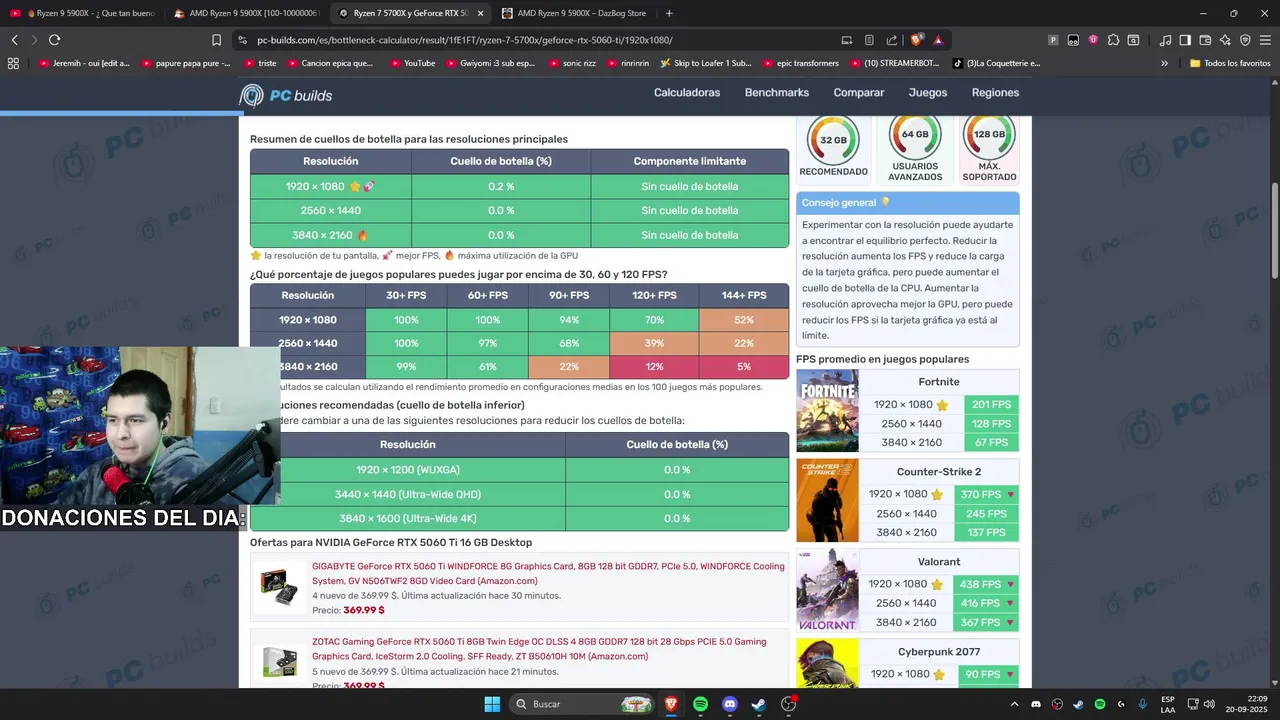Screen dimensions: 1280x720
Task: Click the GIGABYTE graphics card product image
Action: coord(279,587)
